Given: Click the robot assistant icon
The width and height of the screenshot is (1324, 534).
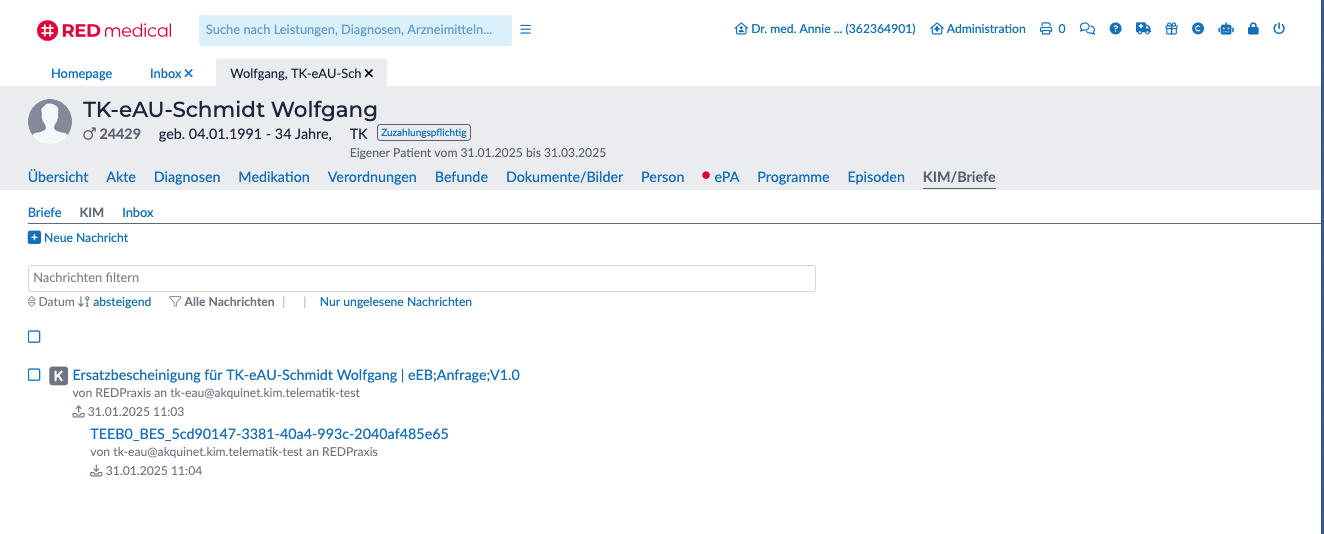Looking at the screenshot, I should tap(1226, 29).
